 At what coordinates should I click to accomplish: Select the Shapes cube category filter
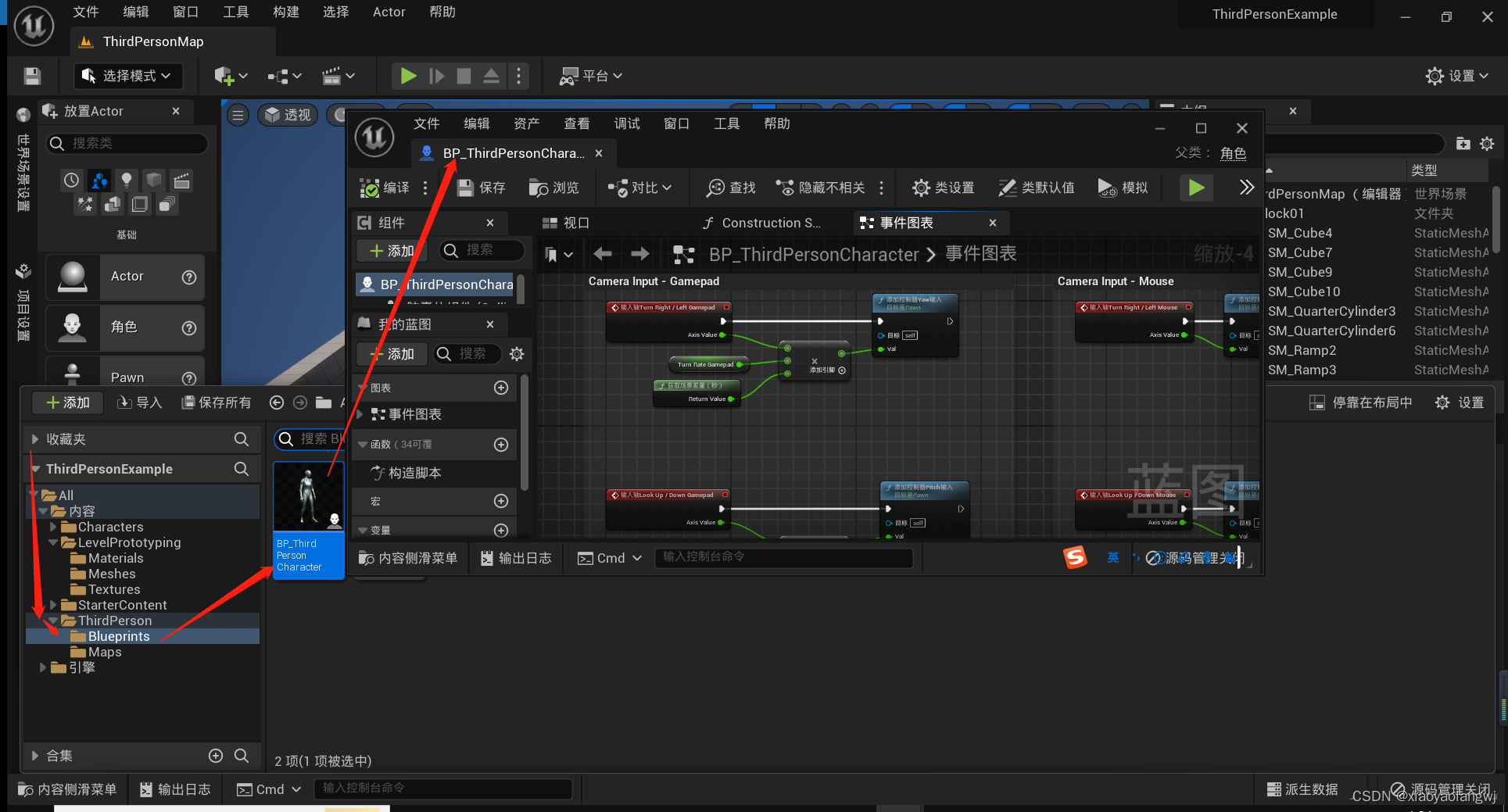(x=154, y=181)
